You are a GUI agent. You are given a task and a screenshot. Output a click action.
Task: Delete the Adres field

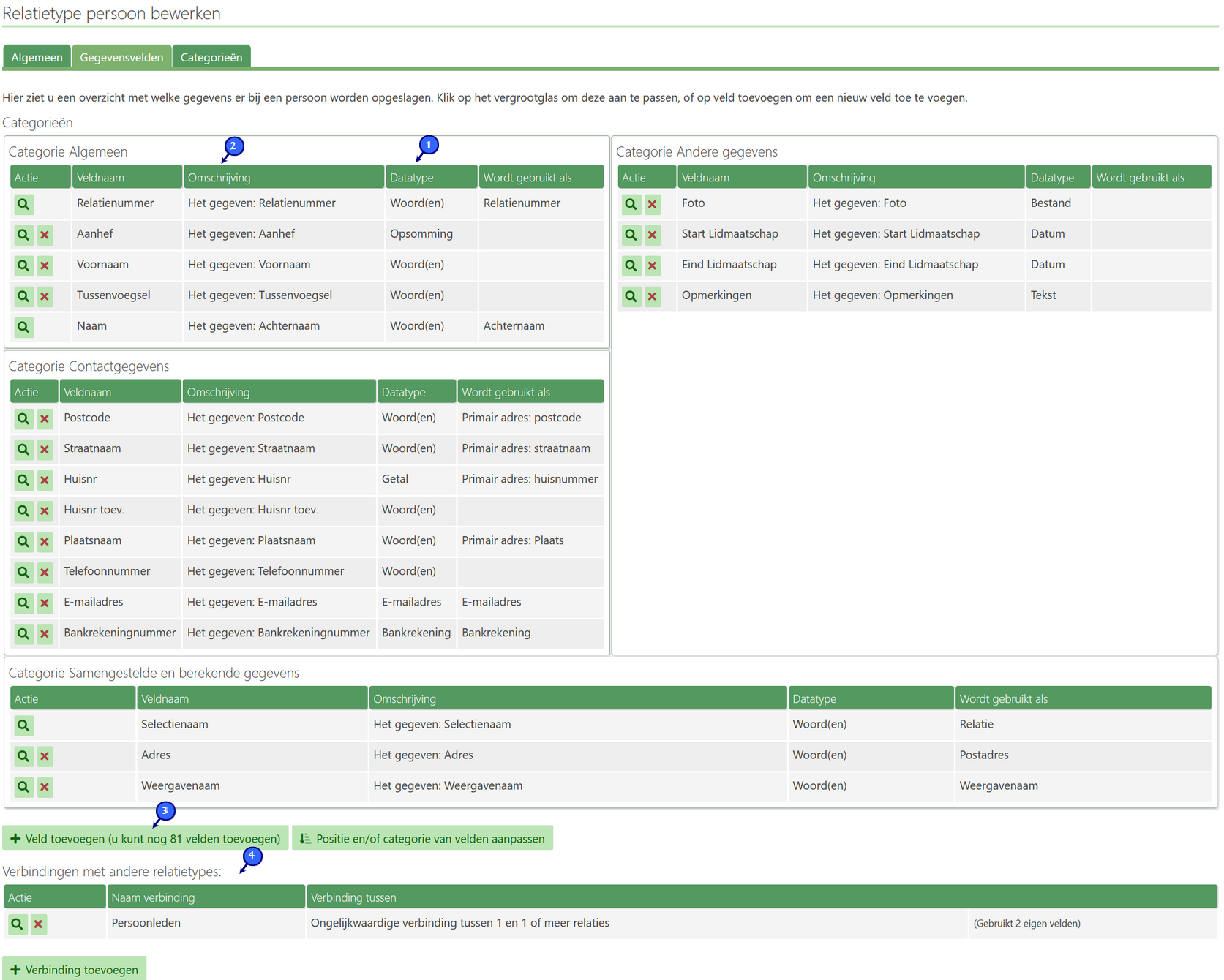coord(45,756)
